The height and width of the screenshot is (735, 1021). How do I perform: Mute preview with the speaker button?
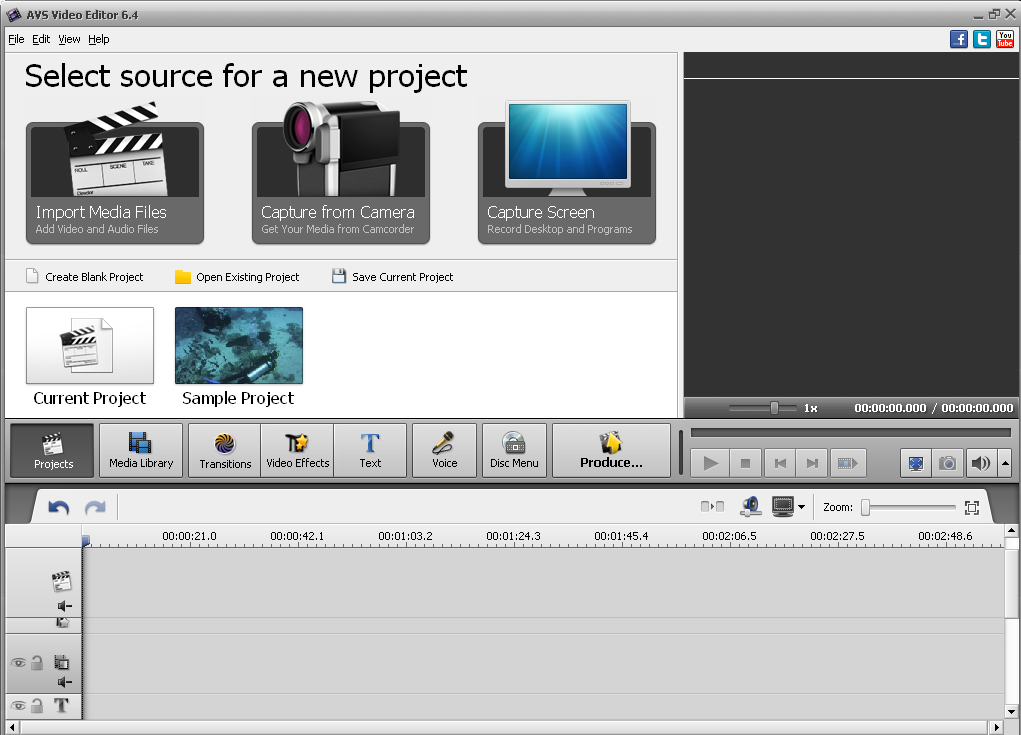tap(981, 464)
